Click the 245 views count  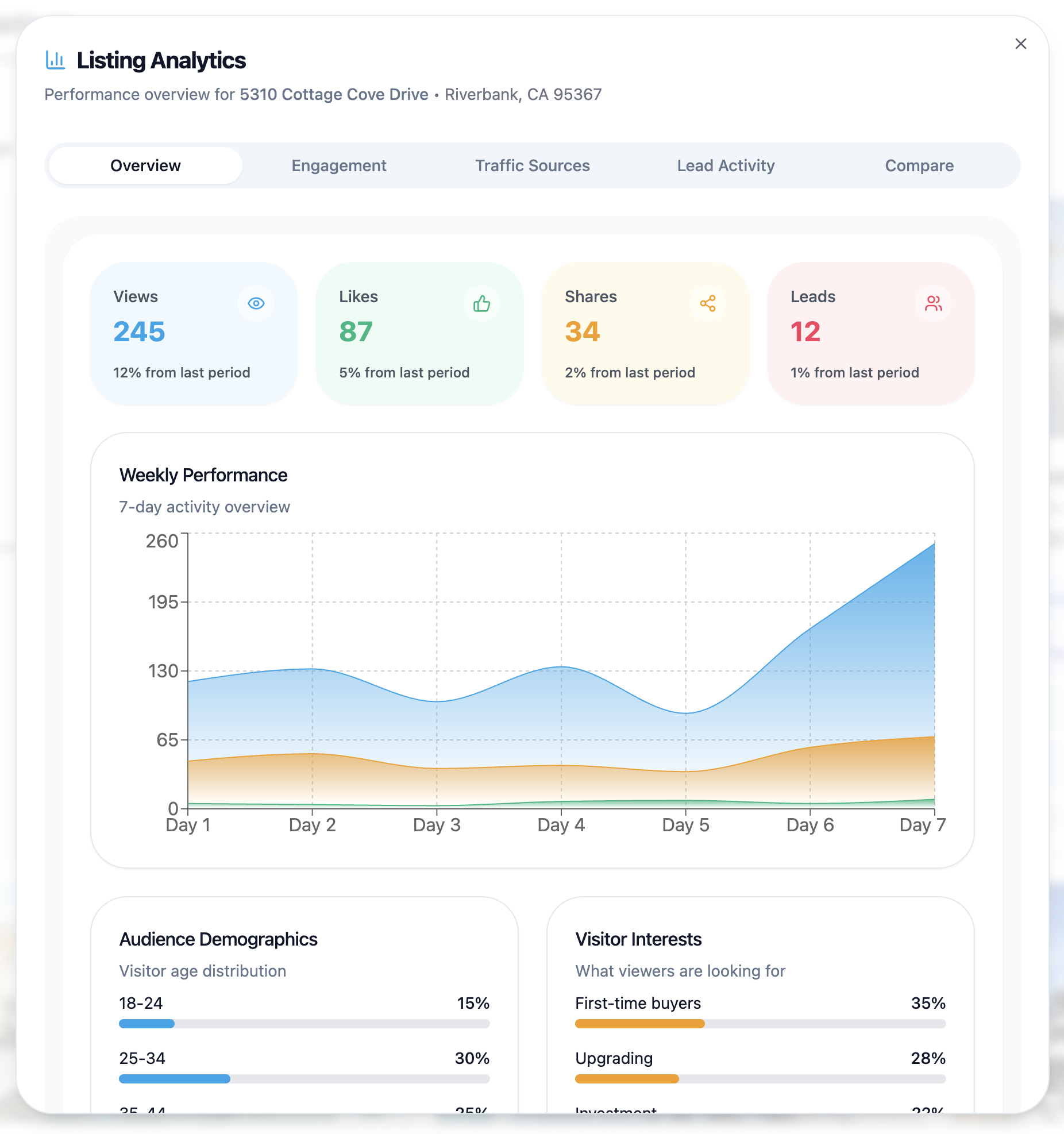(x=139, y=331)
